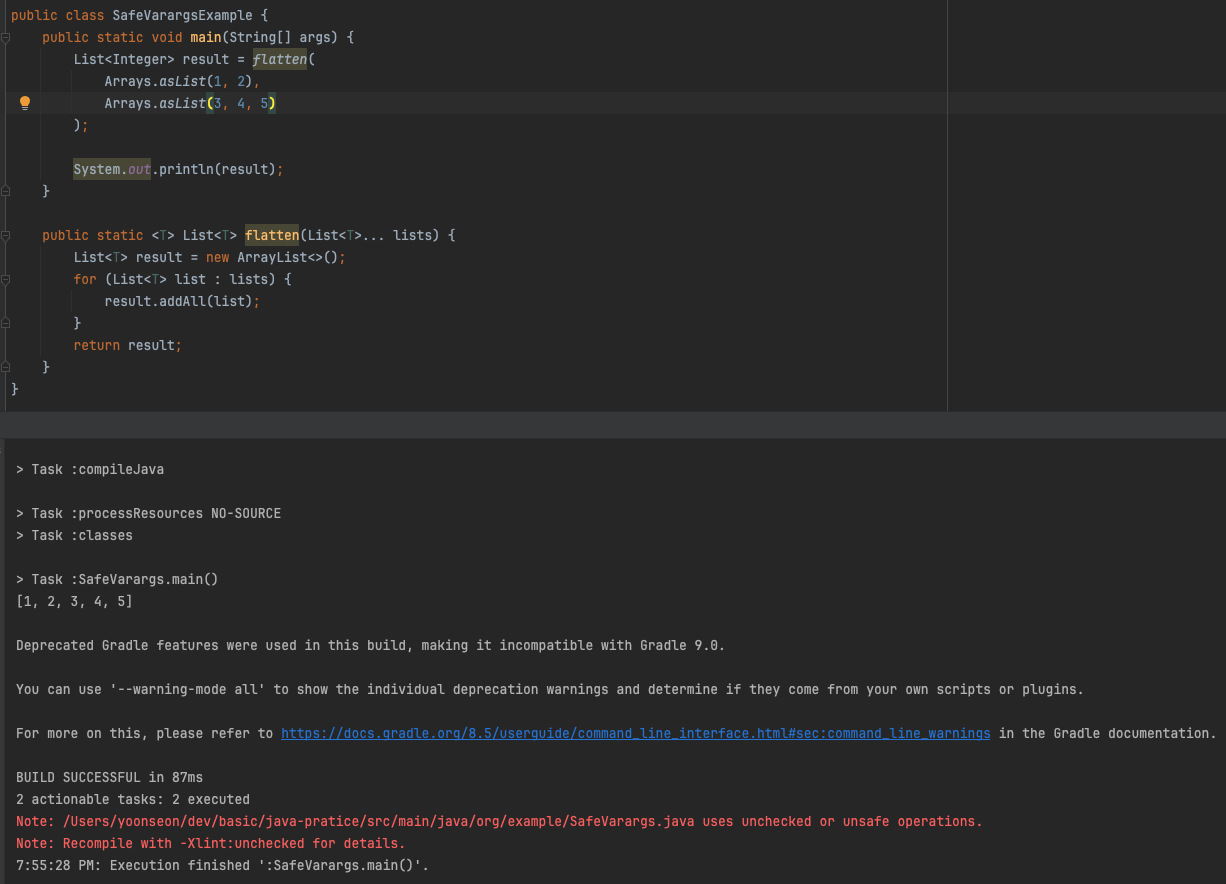The width and height of the screenshot is (1226, 884).
Task: Click the red SafeVarargs.java unchecked operations note
Action: (x=499, y=821)
